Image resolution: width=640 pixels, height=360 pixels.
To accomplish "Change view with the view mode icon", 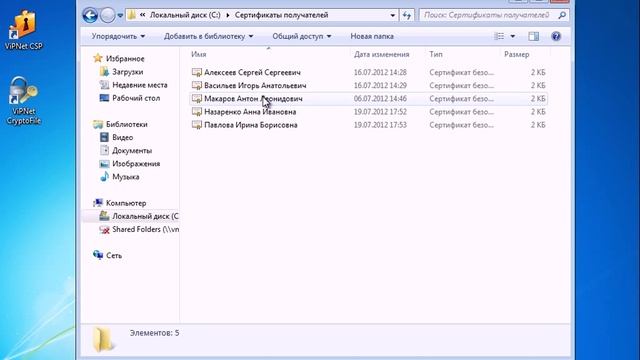I will coord(499,36).
